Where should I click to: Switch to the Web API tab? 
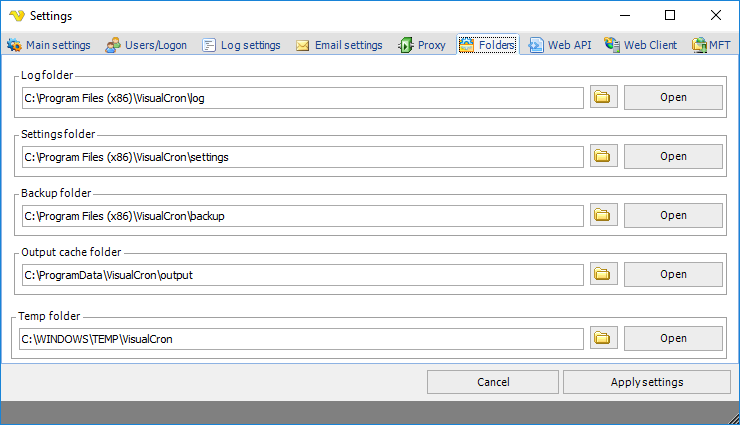pos(560,45)
